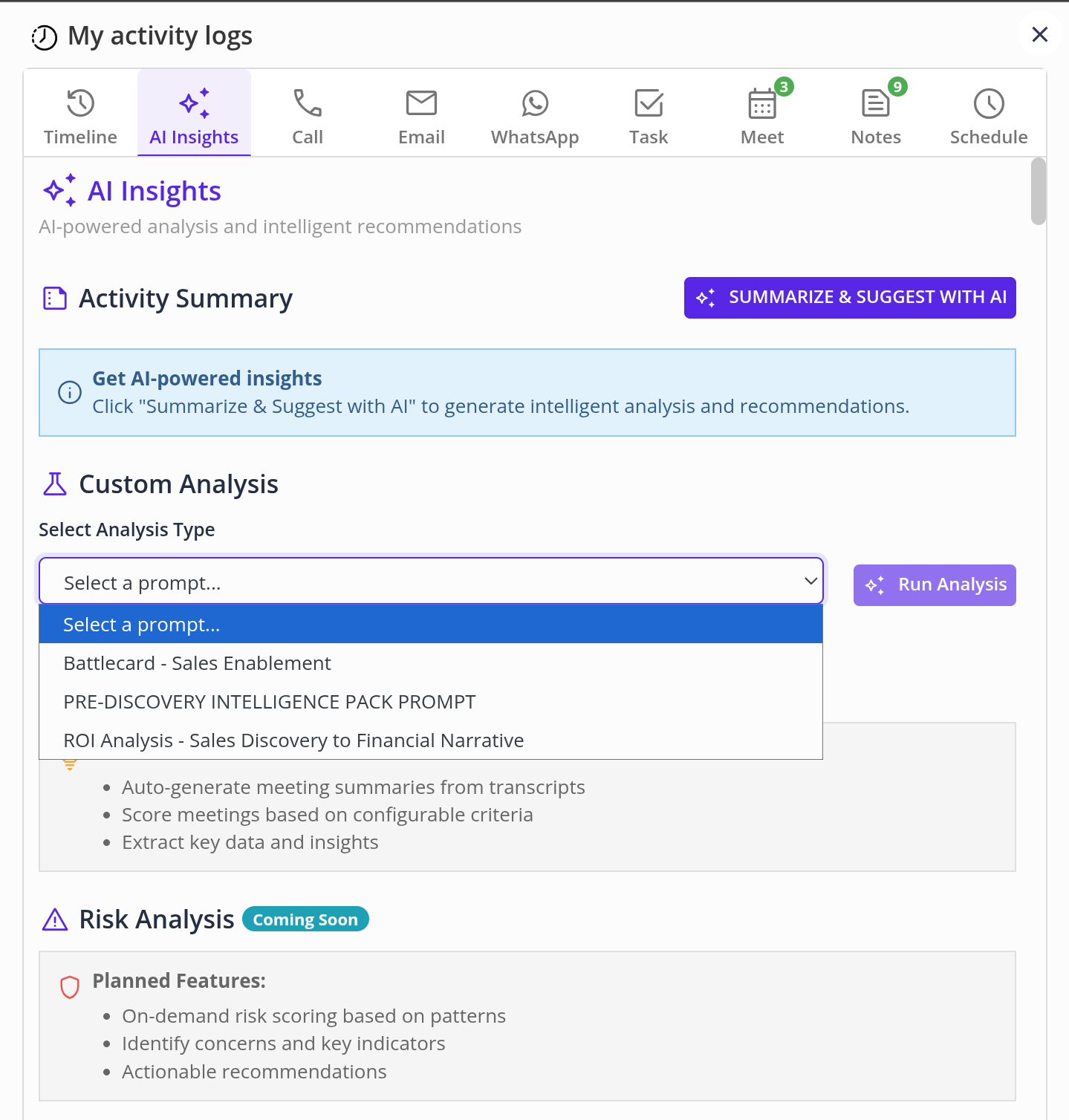
Task: Open the Email envelope icon
Action: [421, 104]
